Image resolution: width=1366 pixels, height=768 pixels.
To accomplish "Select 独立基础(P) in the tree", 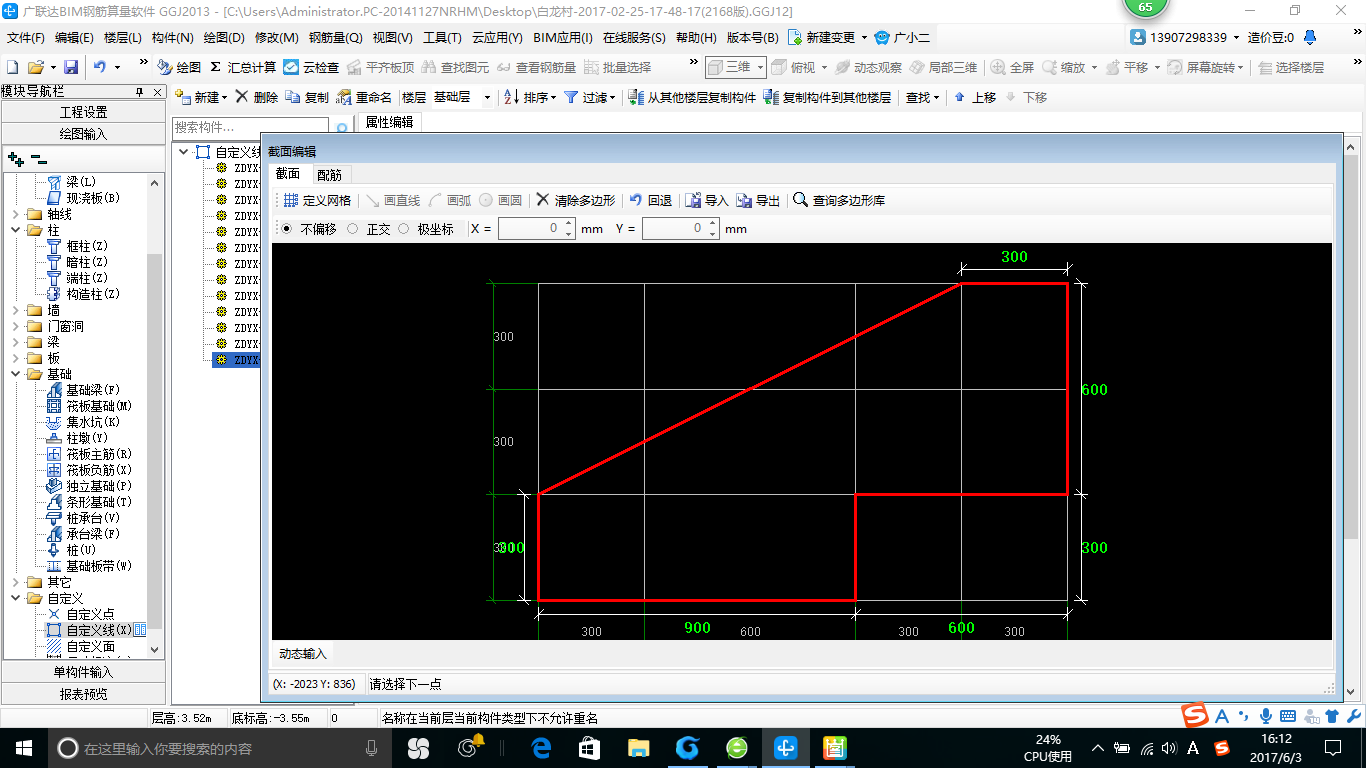I will [x=98, y=486].
